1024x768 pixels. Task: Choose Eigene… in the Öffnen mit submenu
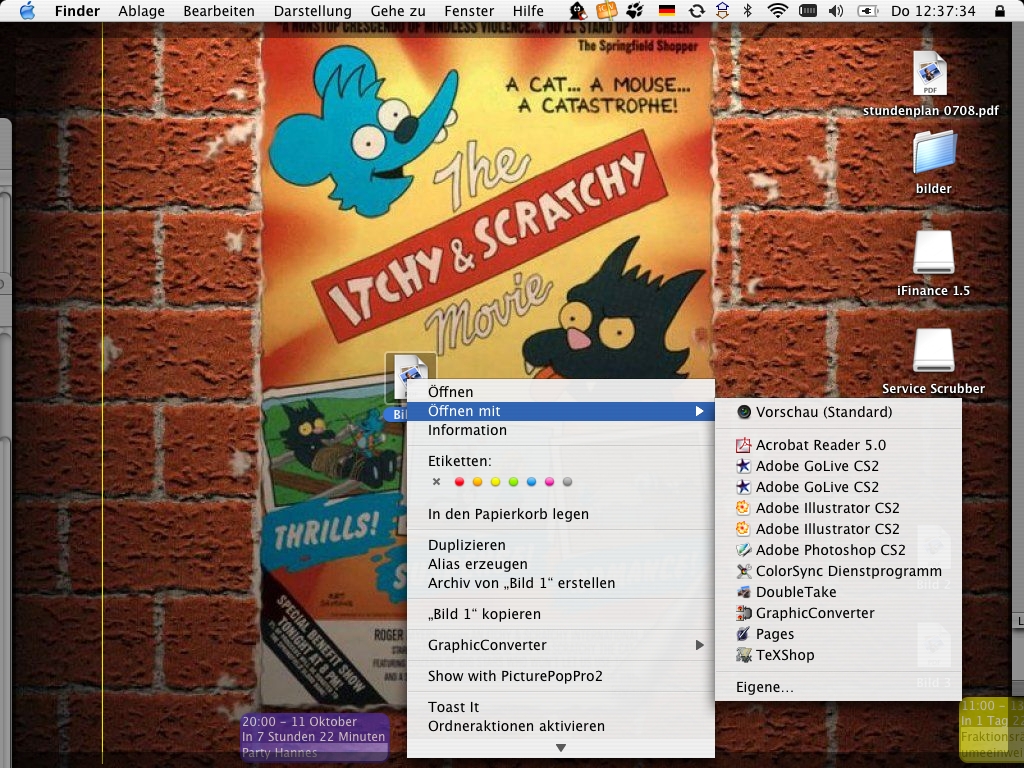coord(838,687)
